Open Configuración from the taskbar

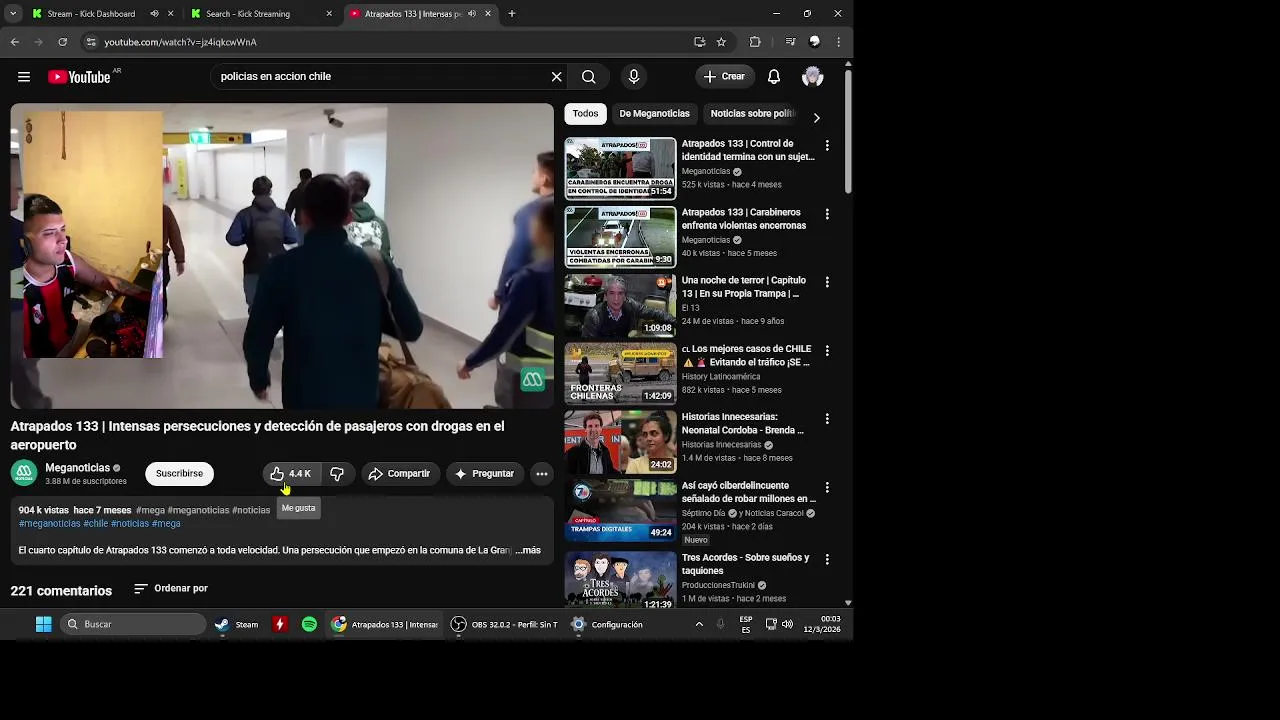coord(607,624)
